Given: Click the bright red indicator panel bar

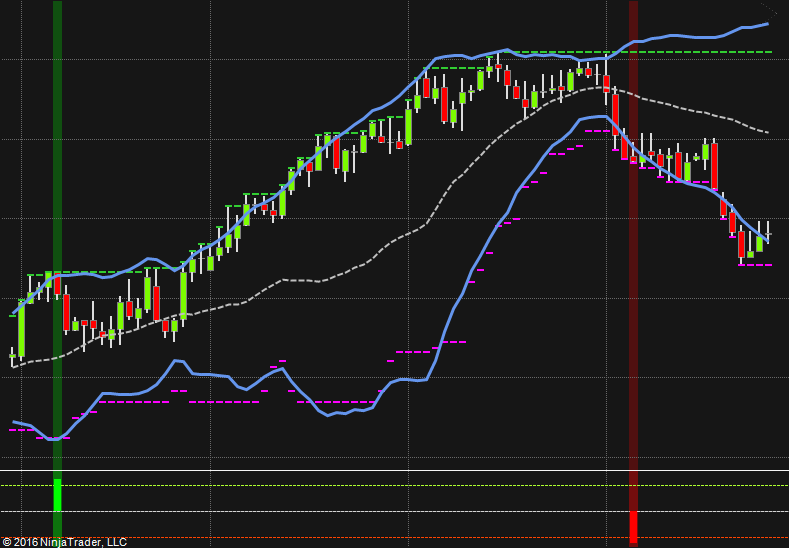Looking at the screenshot, I should [634, 528].
